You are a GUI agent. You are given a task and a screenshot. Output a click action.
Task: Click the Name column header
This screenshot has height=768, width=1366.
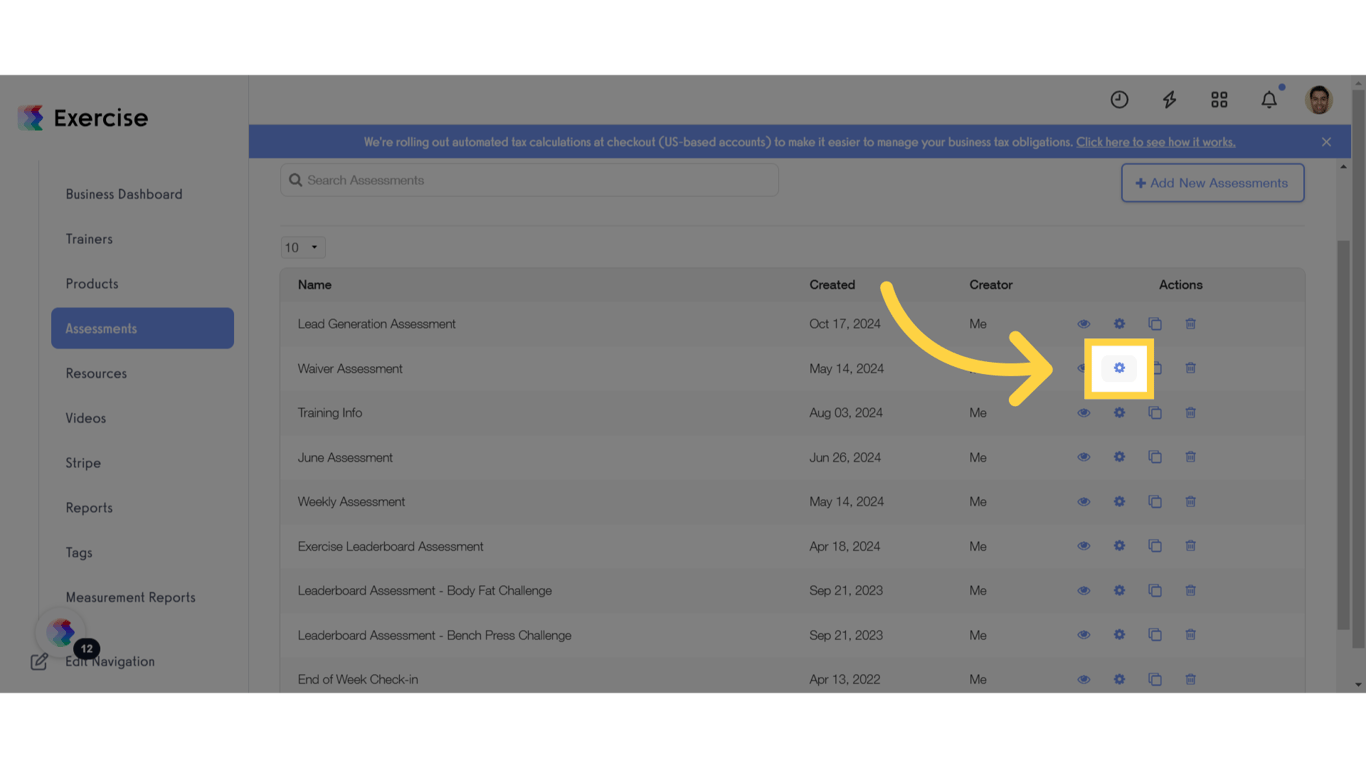pos(314,285)
